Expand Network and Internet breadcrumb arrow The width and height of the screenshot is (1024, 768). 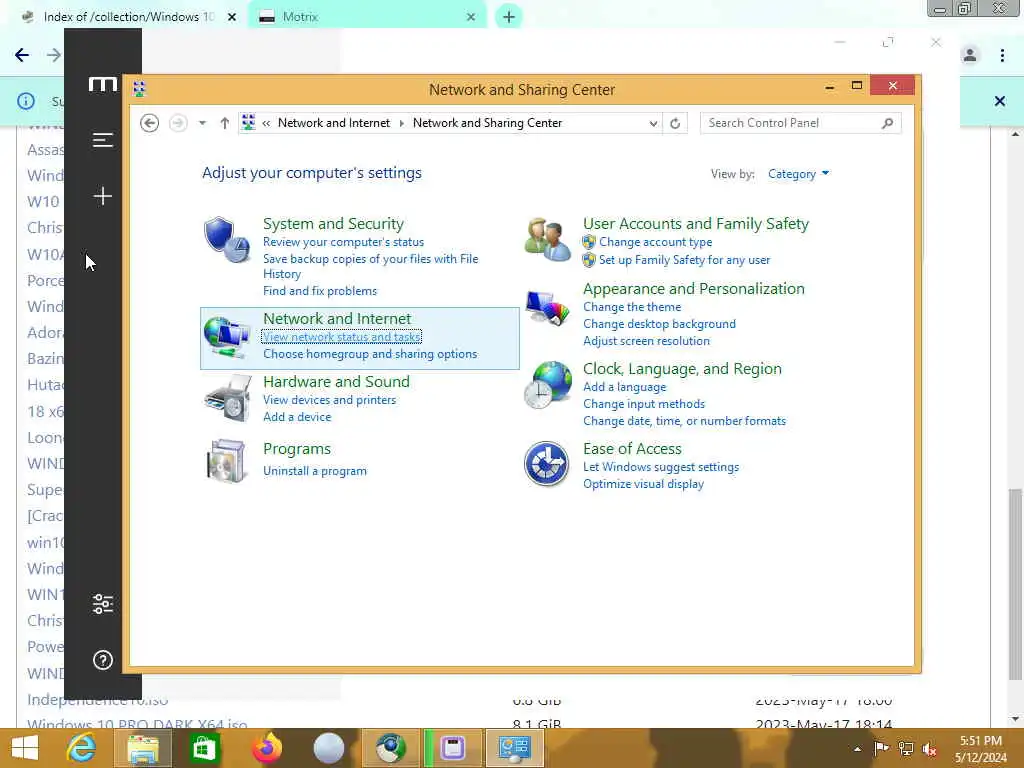click(401, 123)
